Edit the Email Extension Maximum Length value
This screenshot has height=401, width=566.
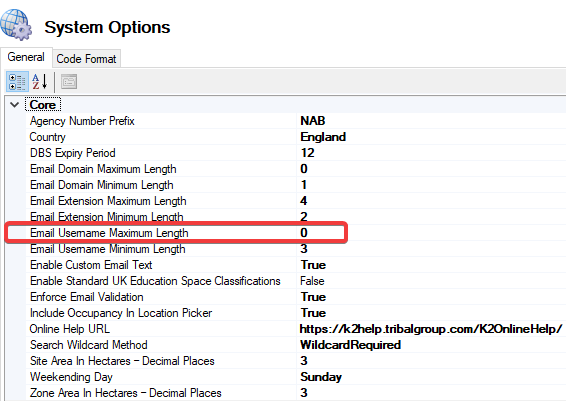[431, 201]
